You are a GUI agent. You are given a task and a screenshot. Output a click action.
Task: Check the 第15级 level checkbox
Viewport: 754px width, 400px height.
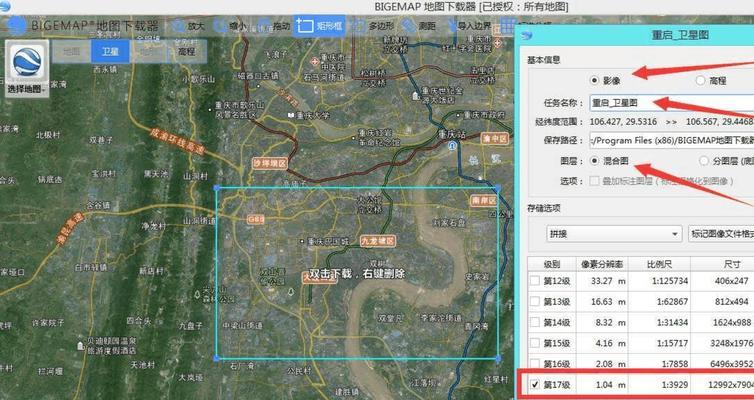point(535,343)
